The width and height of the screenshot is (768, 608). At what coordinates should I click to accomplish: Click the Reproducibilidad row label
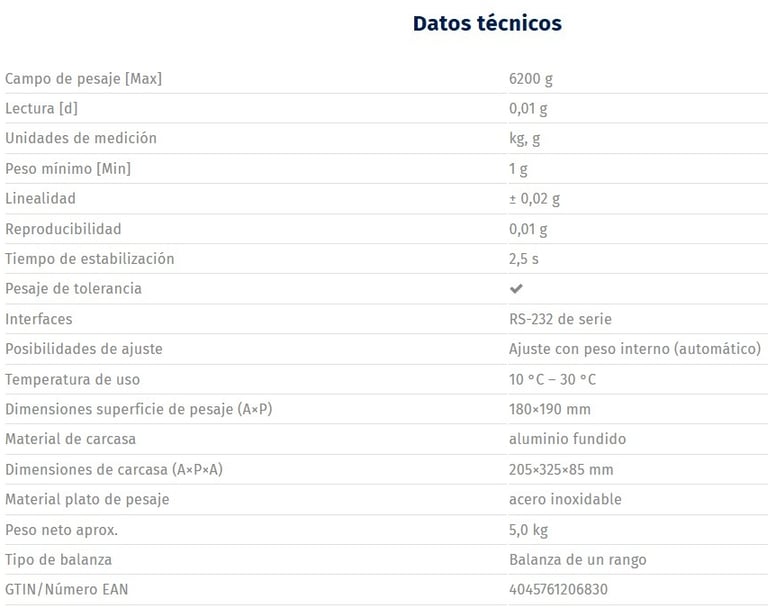coord(63,229)
